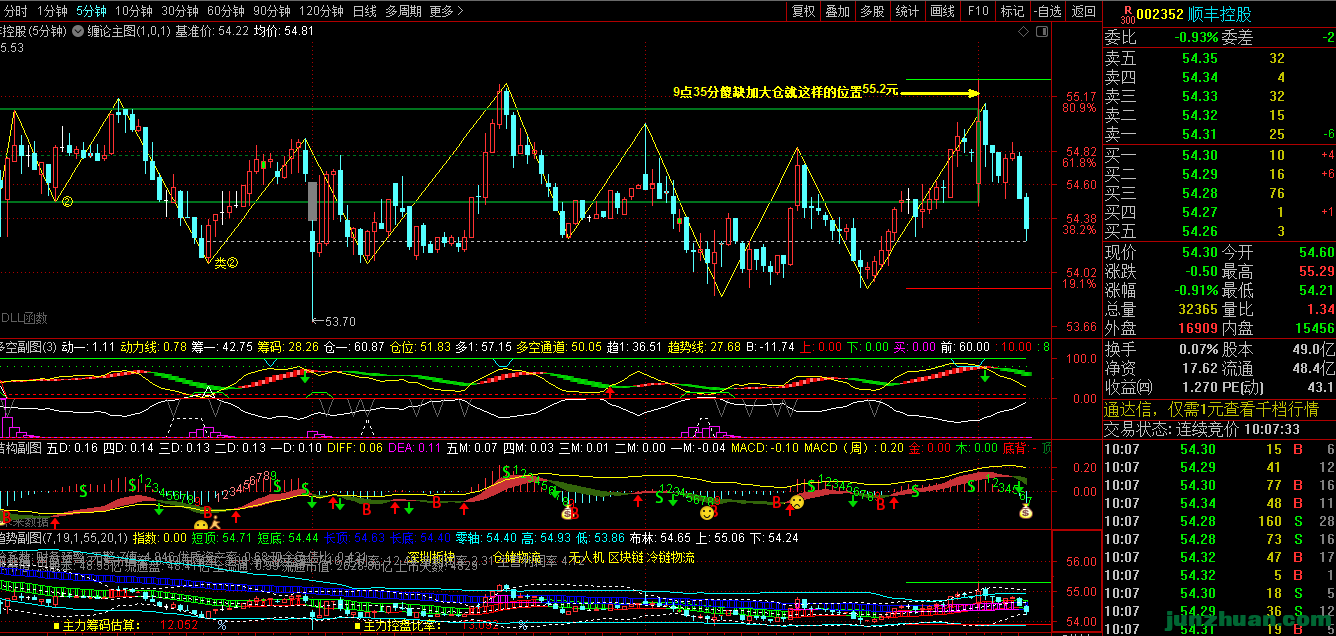Viewport: 1336px width, 636px height.
Task: Open the F10 company info
Action: click(978, 11)
